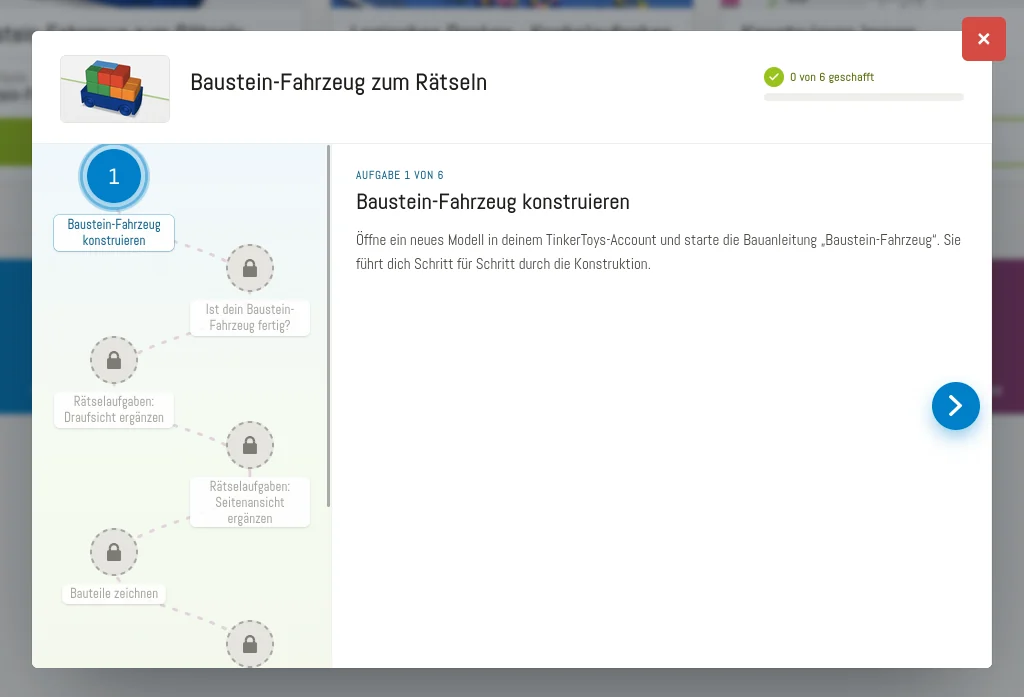The height and width of the screenshot is (697, 1024).
Task: Close the Baustein-Fahrzeug dialog with the red X
Action: pos(984,39)
